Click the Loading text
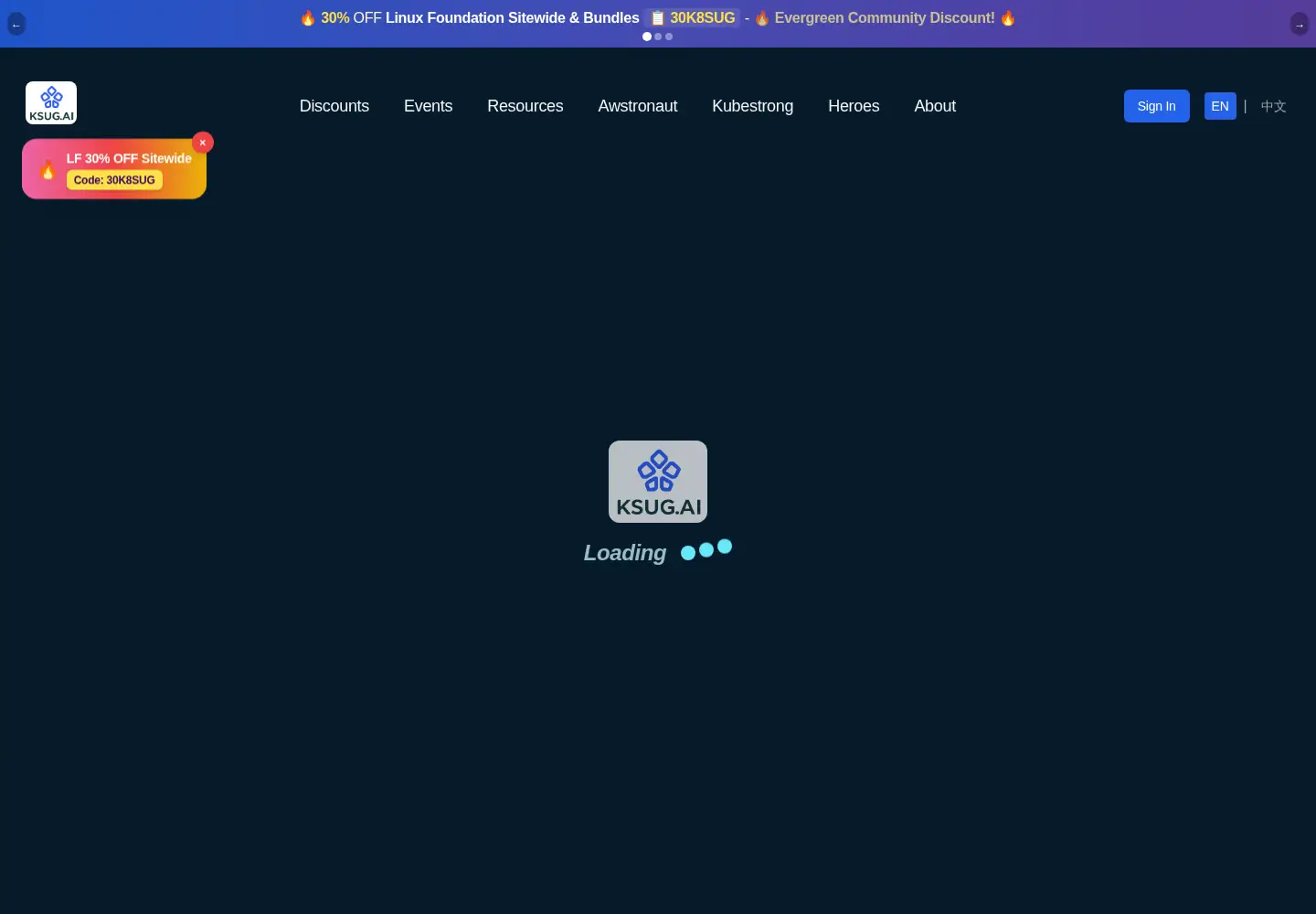The width and height of the screenshot is (1316, 914). tap(625, 553)
